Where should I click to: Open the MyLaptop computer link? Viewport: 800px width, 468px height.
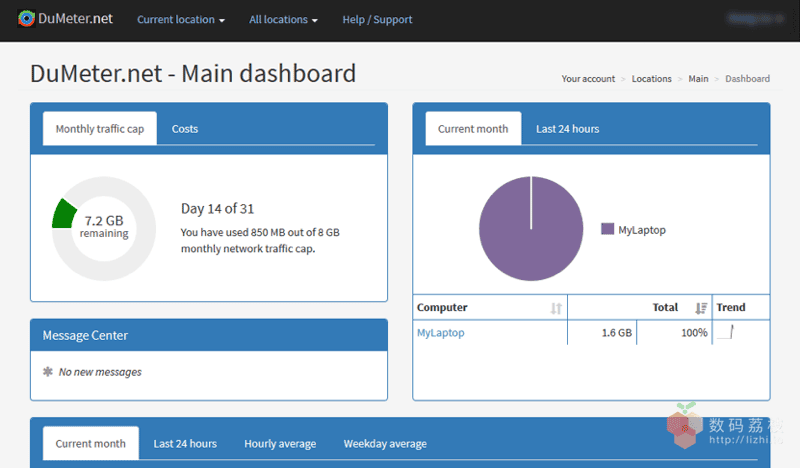tap(441, 333)
